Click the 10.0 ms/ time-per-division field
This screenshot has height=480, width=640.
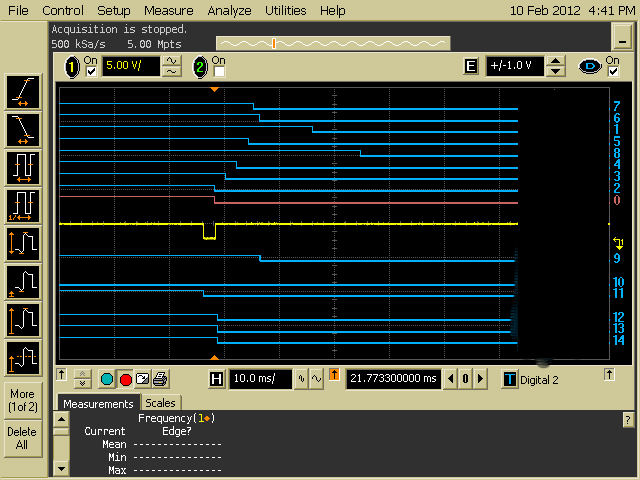261,379
